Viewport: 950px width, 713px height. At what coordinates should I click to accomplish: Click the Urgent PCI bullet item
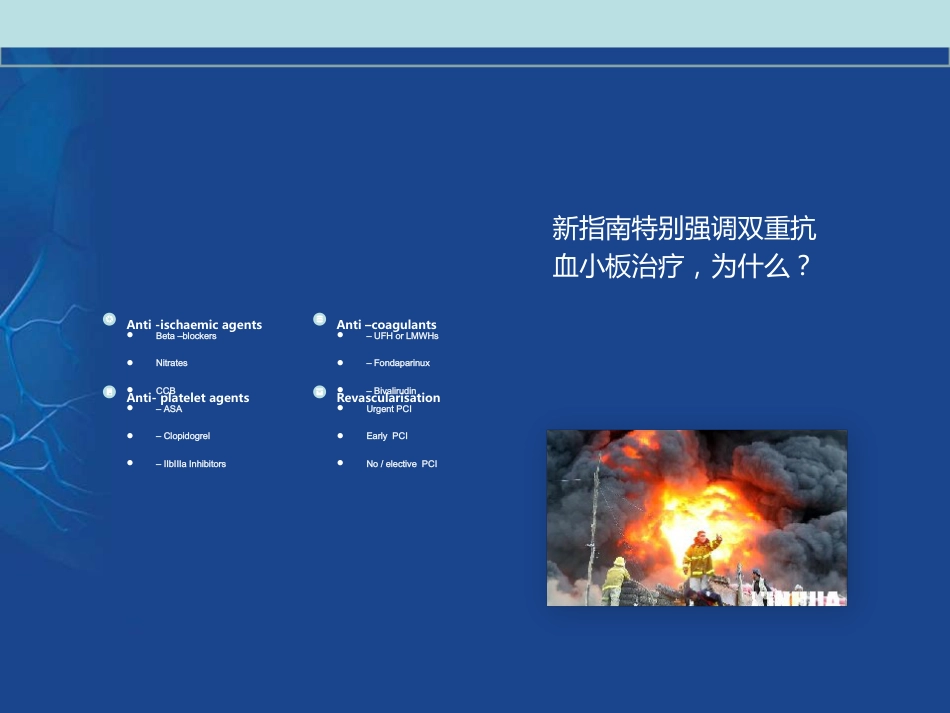pos(389,409)
